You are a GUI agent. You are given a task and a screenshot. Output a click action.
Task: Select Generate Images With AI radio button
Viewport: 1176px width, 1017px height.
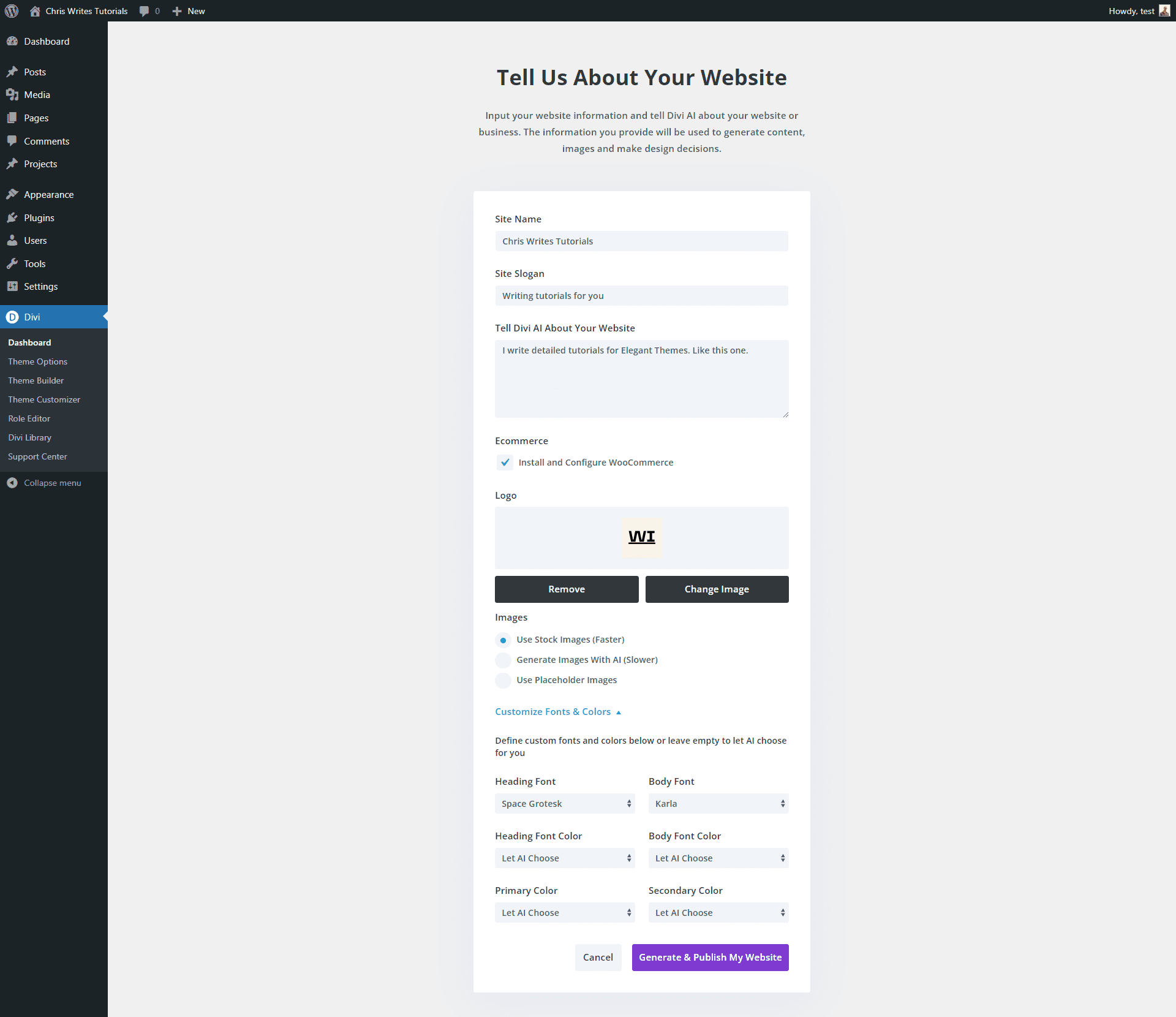coord(502,660)
